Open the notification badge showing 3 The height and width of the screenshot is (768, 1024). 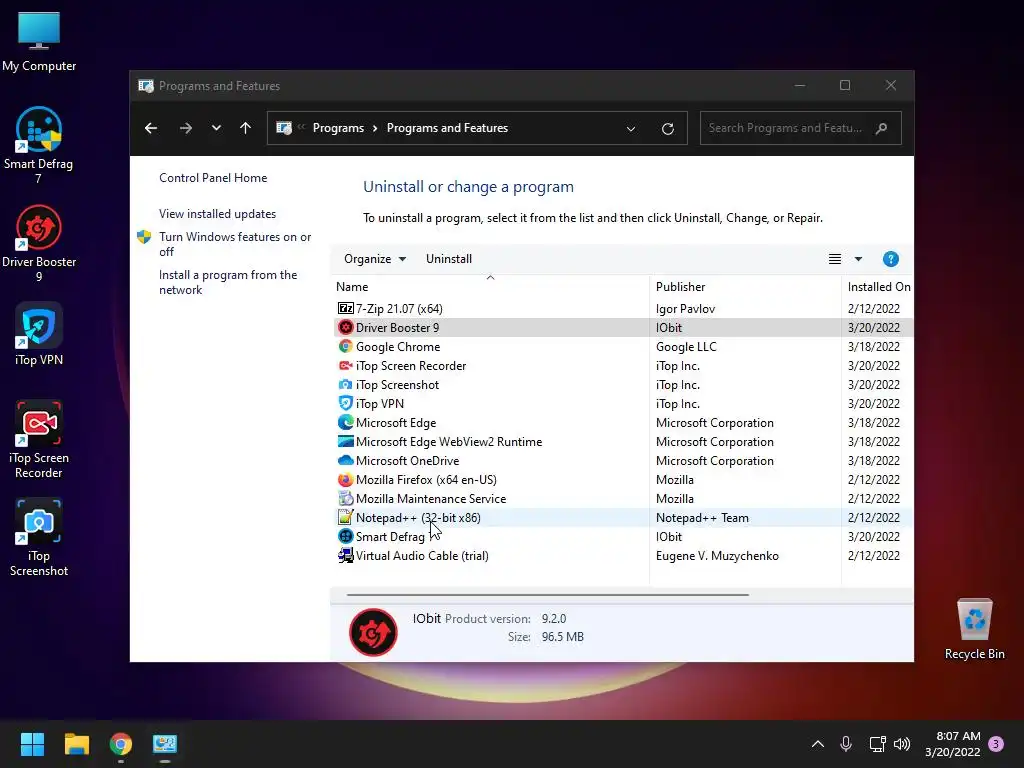996,743
